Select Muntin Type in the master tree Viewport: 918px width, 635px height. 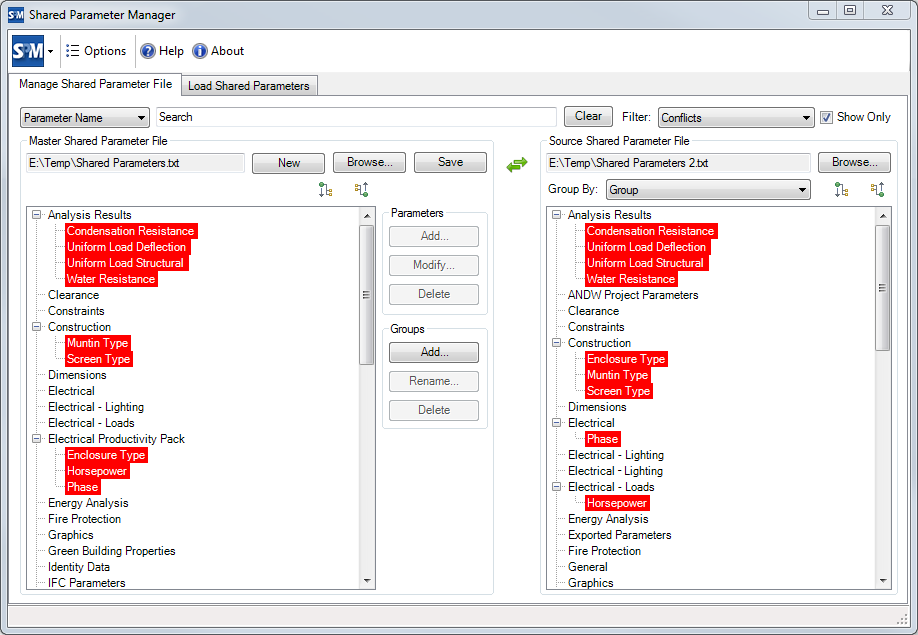(x=98, y=343)
